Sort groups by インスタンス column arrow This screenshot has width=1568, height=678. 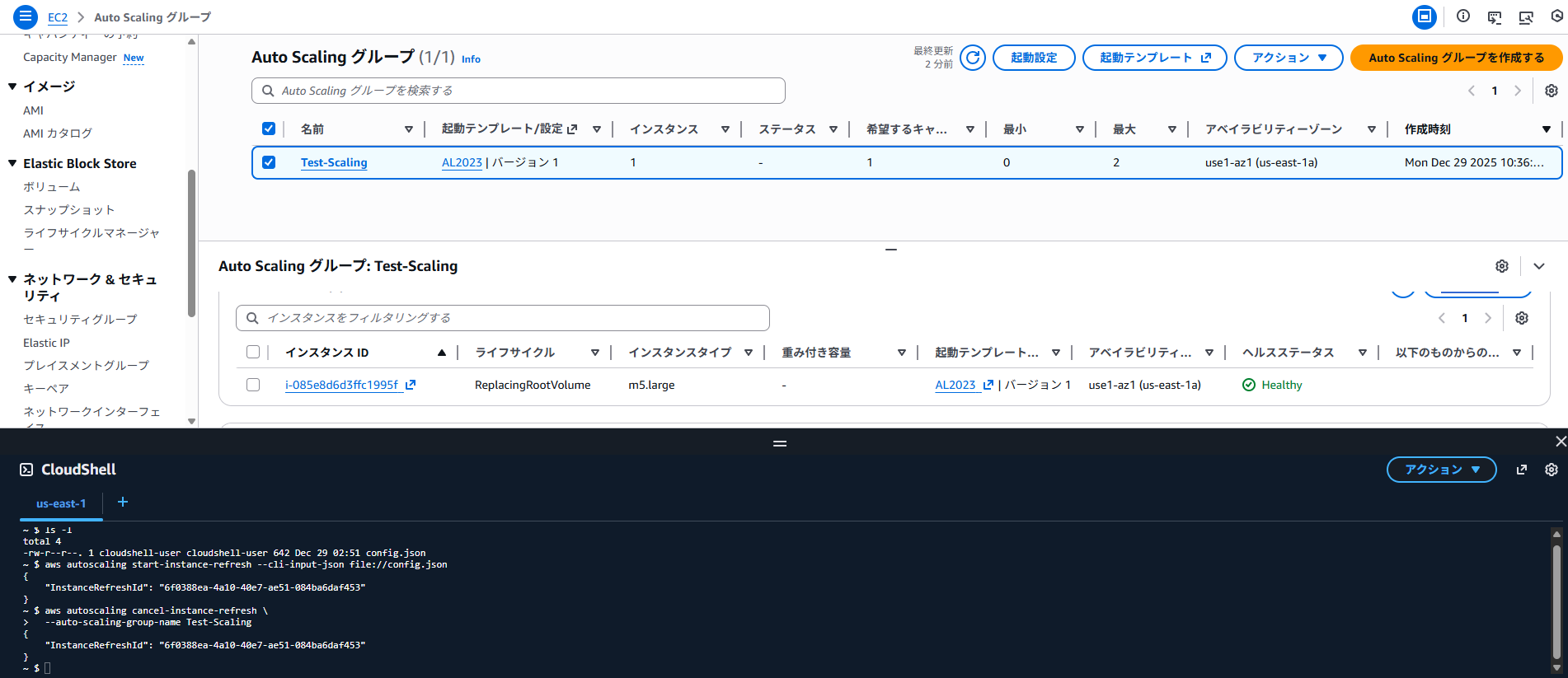pos(725,129)
